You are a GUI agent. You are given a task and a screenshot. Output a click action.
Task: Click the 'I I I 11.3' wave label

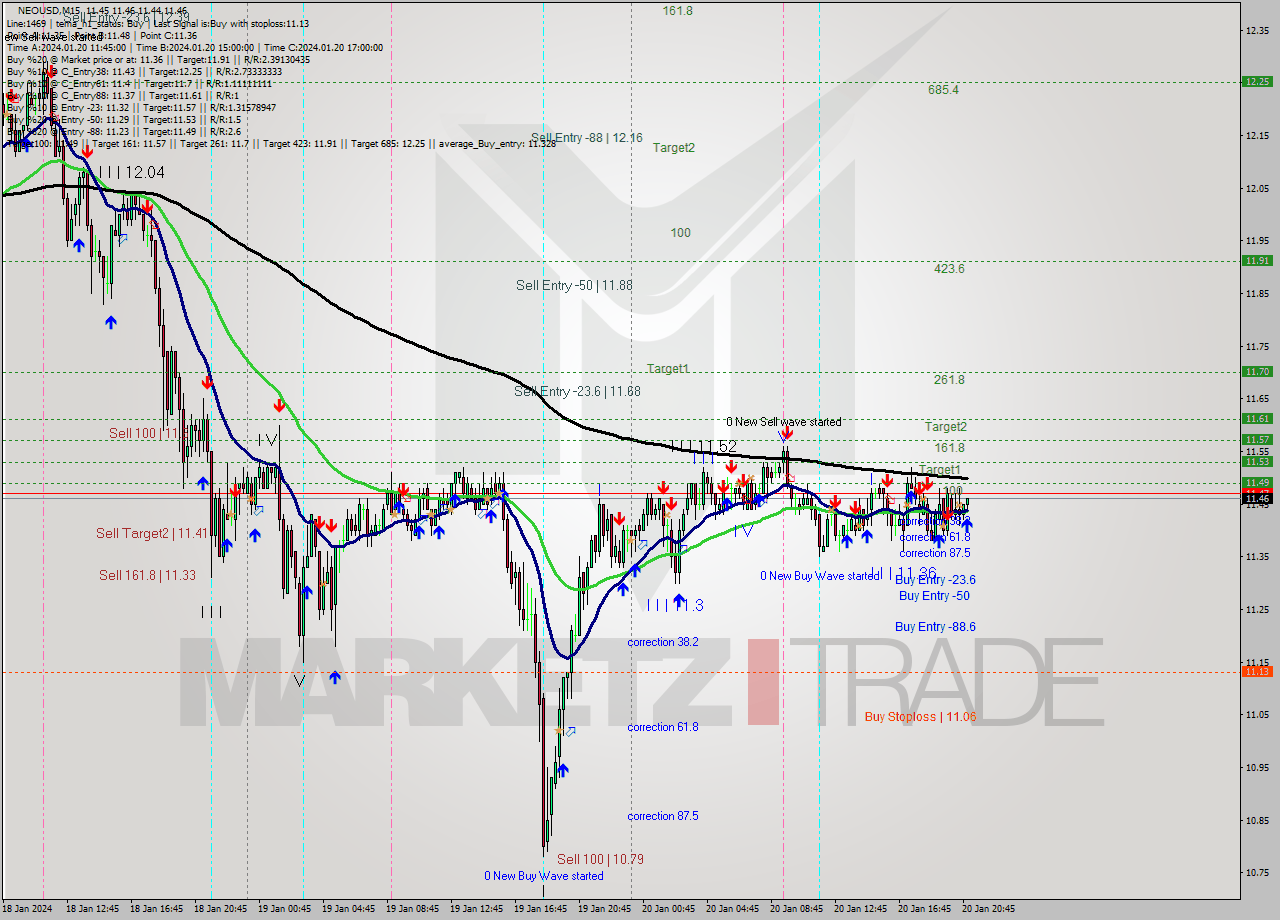coord(675,606)
